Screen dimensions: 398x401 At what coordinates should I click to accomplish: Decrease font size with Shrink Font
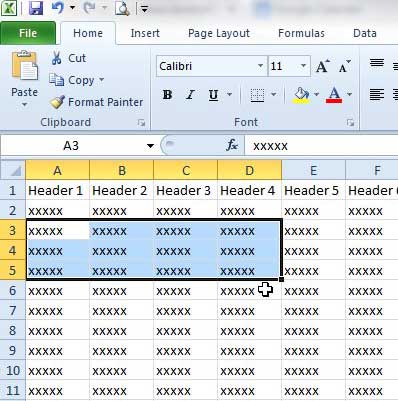coord(345,66)
